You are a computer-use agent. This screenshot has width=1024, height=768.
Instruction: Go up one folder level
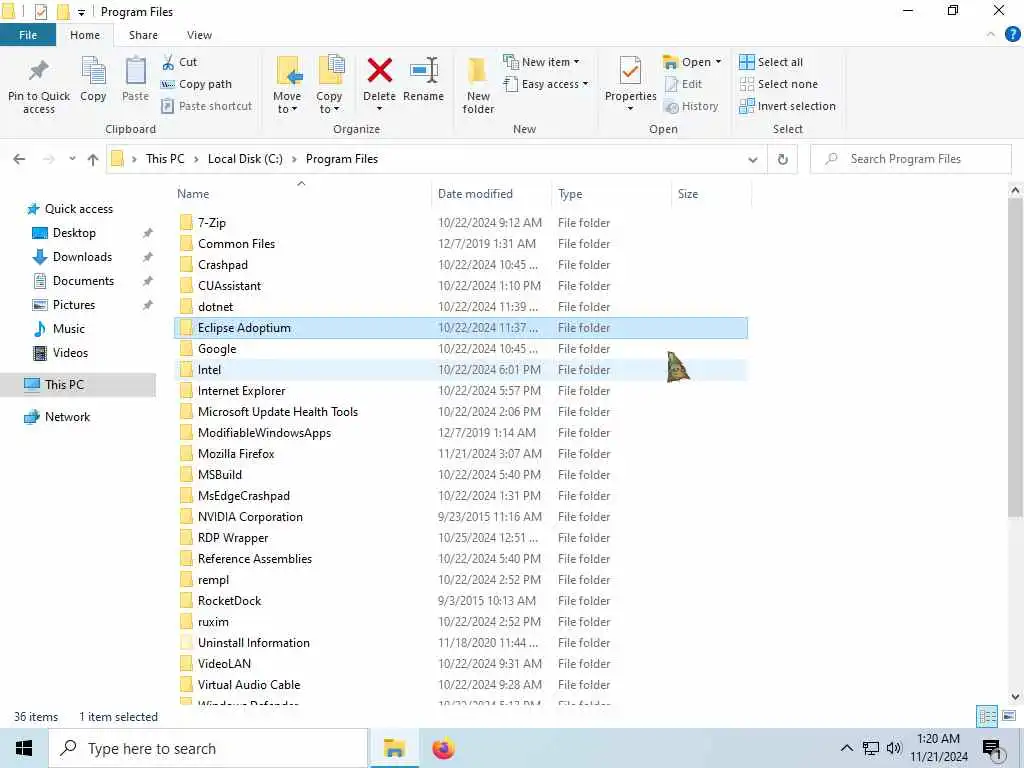click(x=93, y=159)
